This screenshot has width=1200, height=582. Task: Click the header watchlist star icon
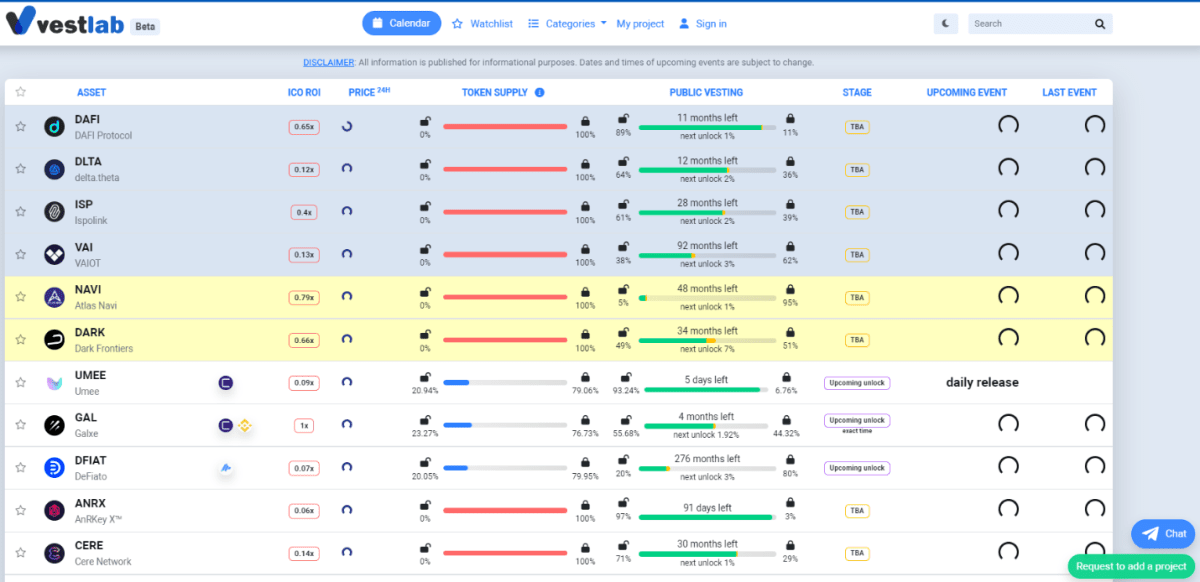coord(20,92)
